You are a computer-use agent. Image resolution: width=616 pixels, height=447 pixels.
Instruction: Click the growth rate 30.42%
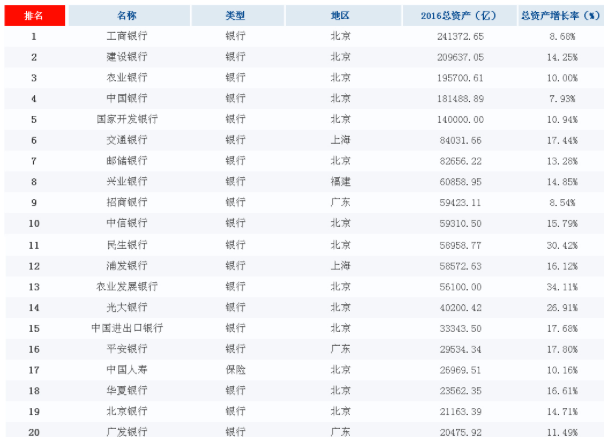click(x=562, y=246)
